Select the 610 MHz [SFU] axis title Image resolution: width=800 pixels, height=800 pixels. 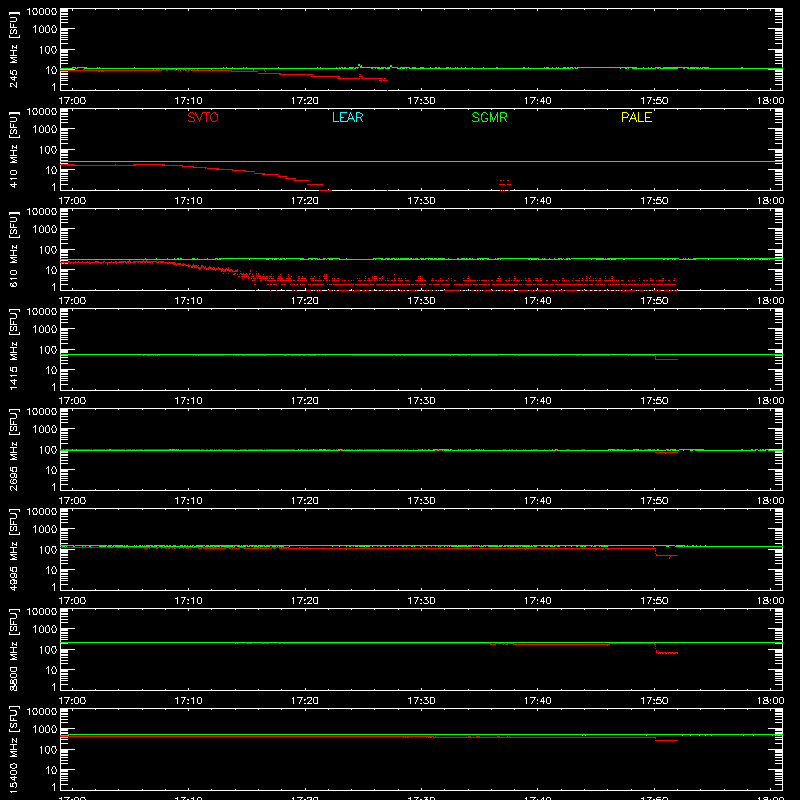[14, 249]
